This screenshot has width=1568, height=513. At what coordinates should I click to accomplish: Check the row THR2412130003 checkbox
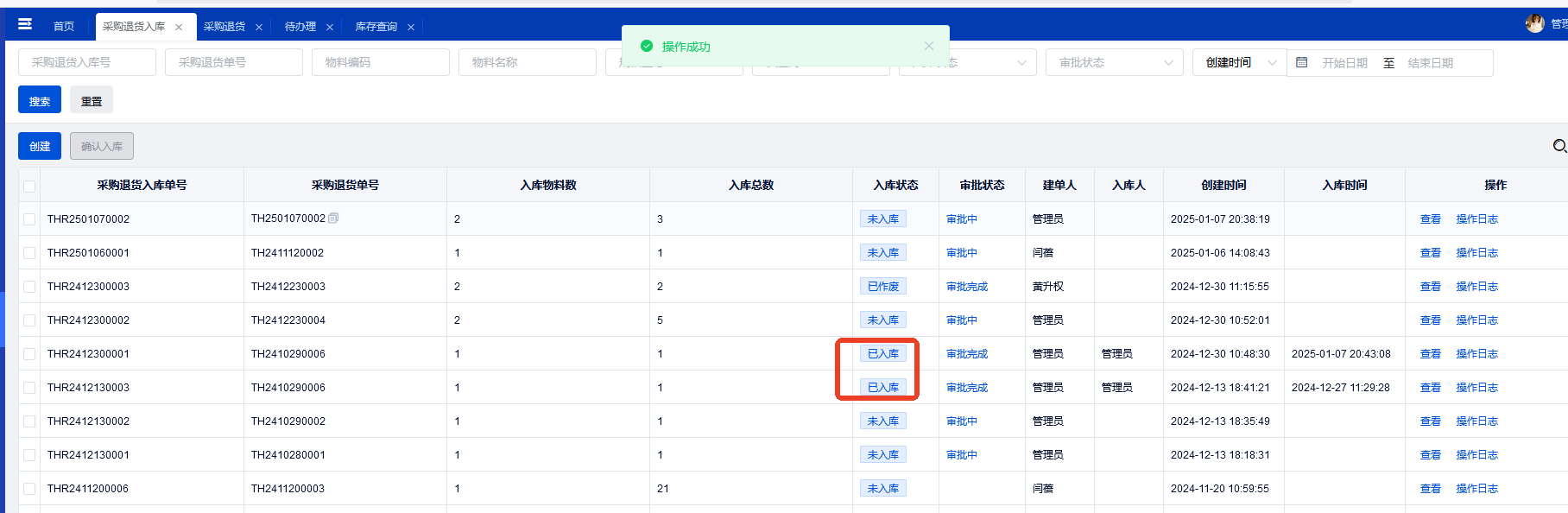coord(29,388)
